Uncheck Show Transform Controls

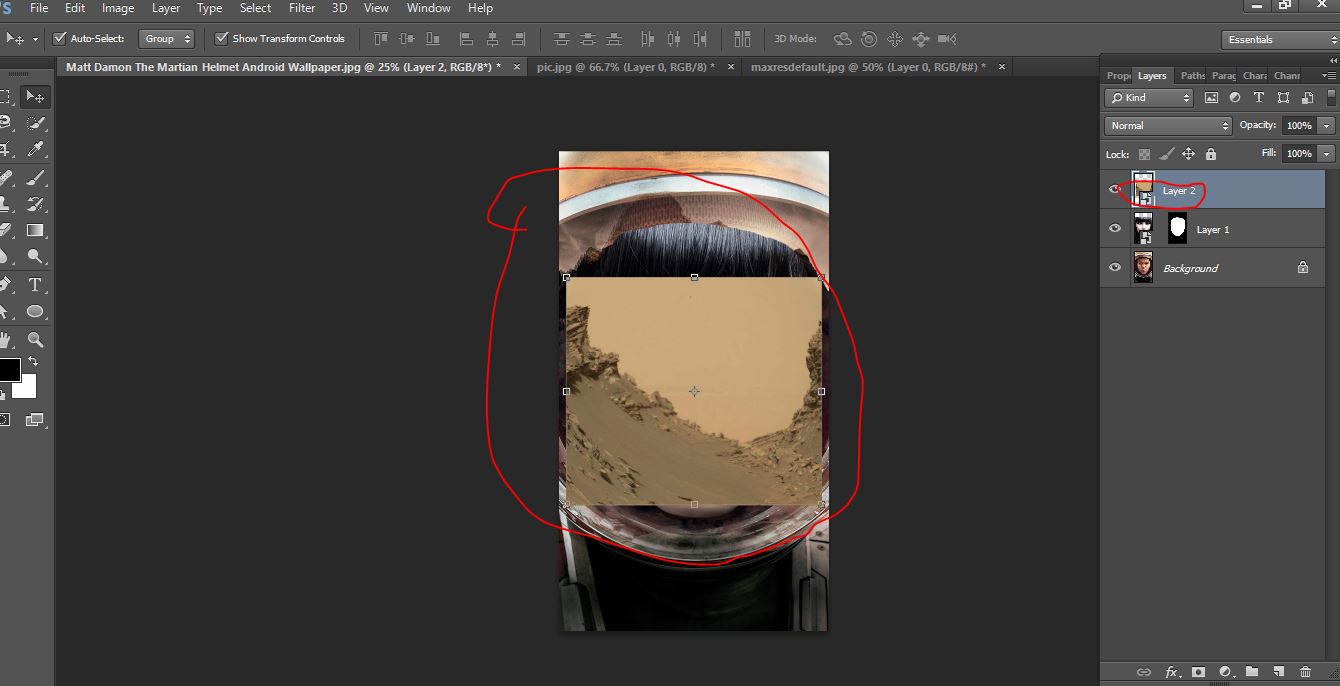222,39
